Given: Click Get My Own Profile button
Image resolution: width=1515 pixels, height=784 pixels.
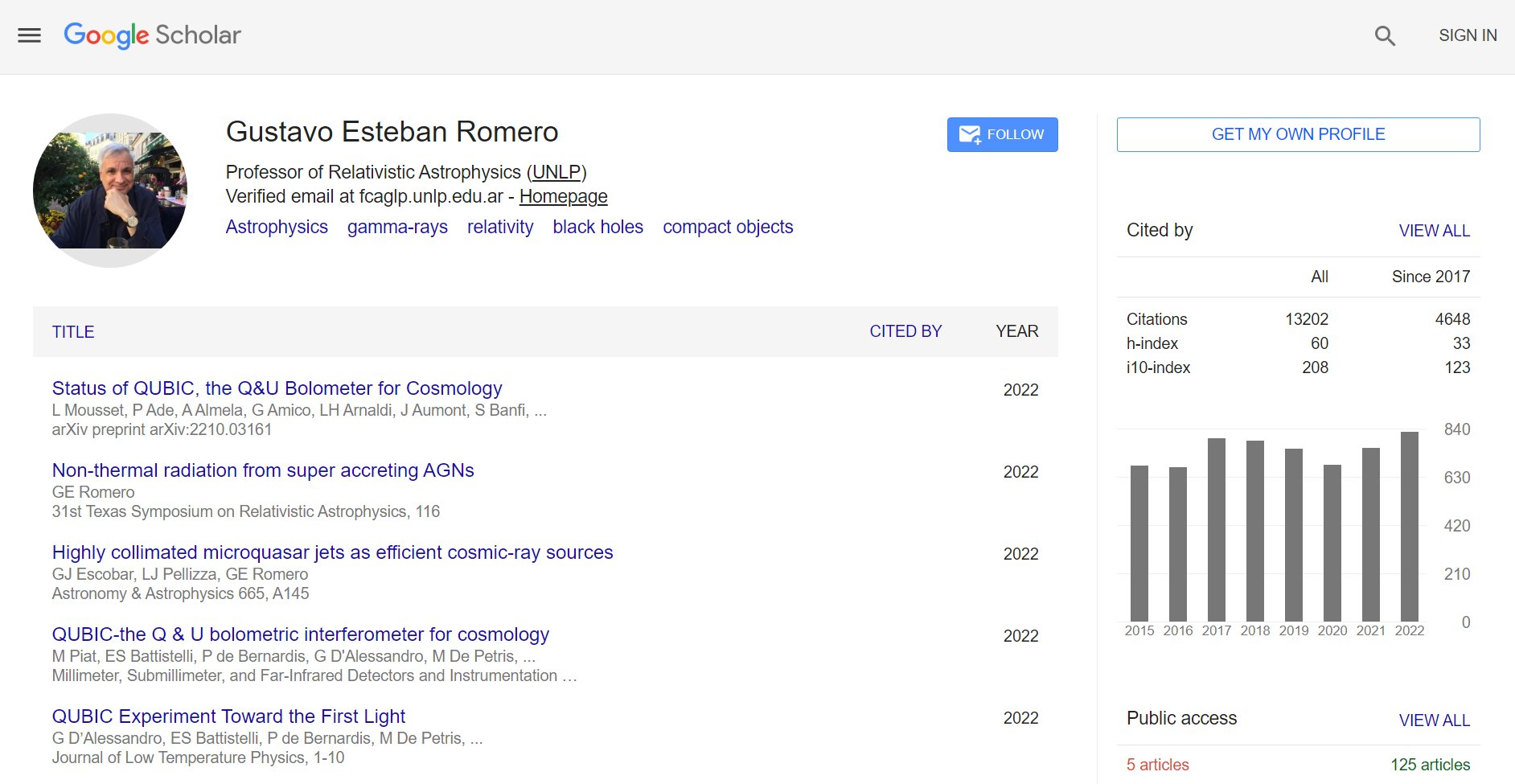Looking at the screenshot, I should click(1298, 134).
